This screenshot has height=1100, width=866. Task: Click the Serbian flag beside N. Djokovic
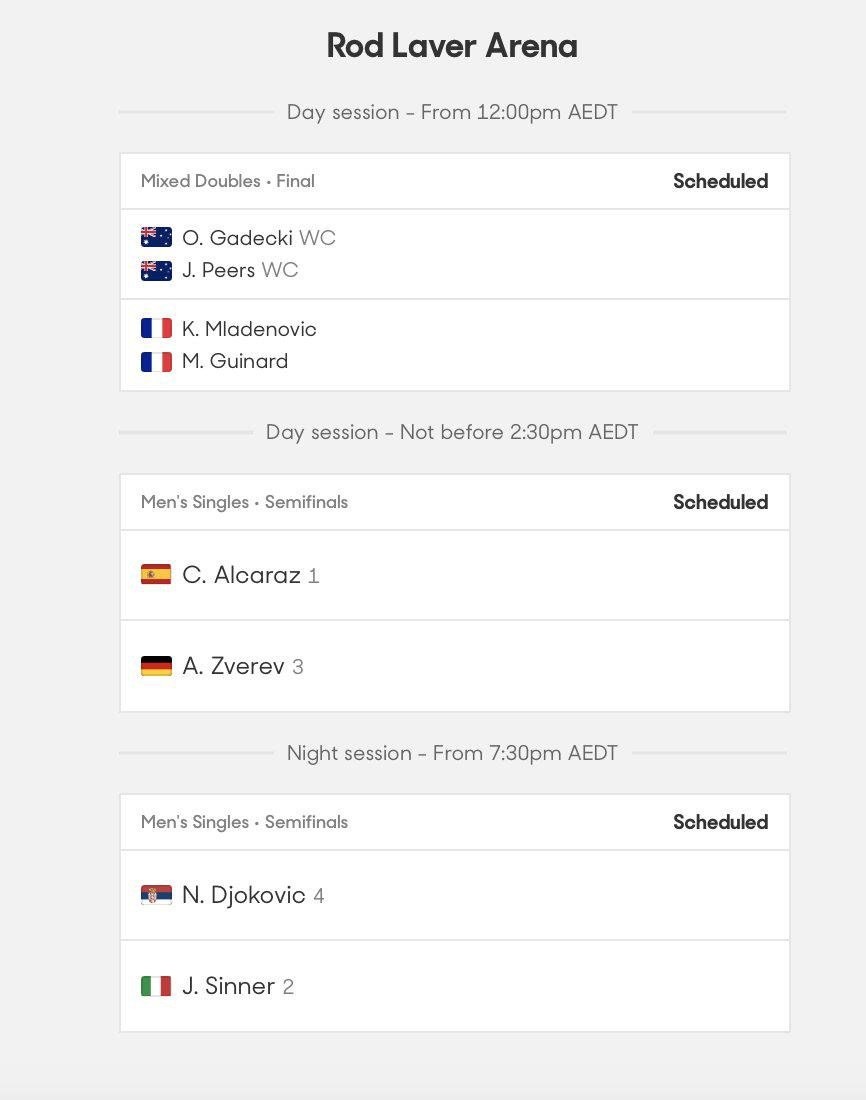pyautogui.click(x=156, y=894)
